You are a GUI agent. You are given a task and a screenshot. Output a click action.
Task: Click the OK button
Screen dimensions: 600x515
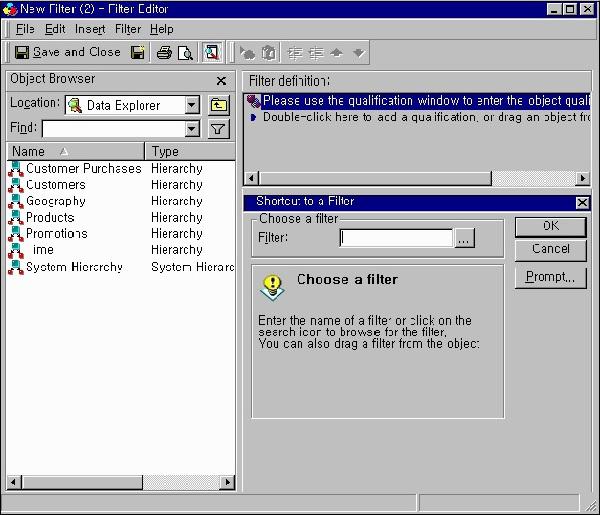[551, 227]
